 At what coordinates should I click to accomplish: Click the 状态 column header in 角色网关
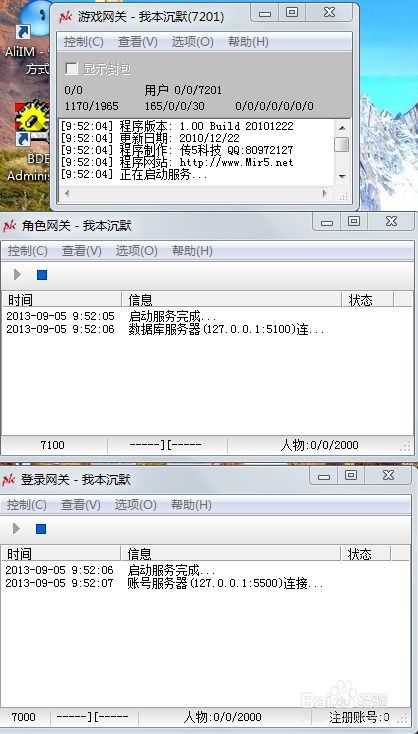click(368, 300)
